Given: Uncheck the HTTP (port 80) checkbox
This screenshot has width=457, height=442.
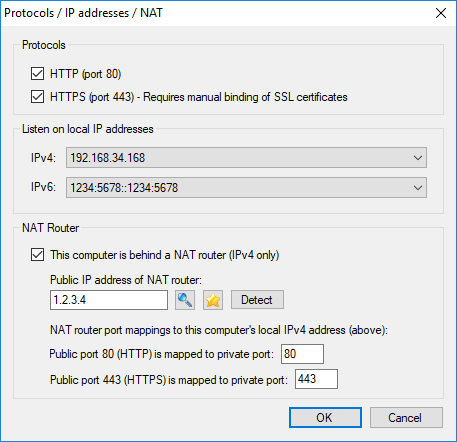Looking at the screenshot, I should tap(37, 74).
